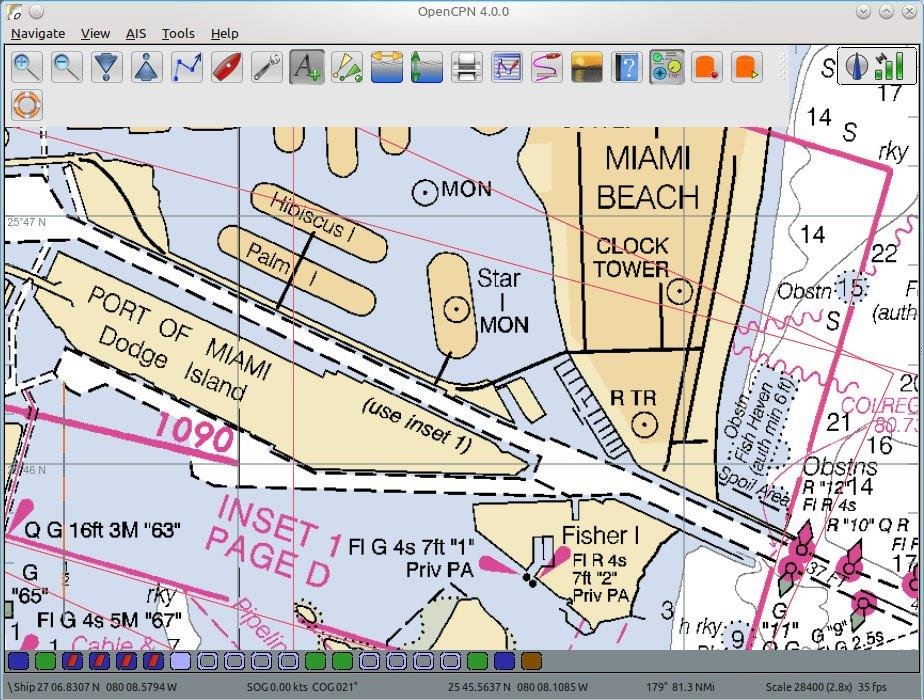This screenshot has width=924, height=700.
Task: Click the Zoom In magnifier tool
Action: coord(27,67)
